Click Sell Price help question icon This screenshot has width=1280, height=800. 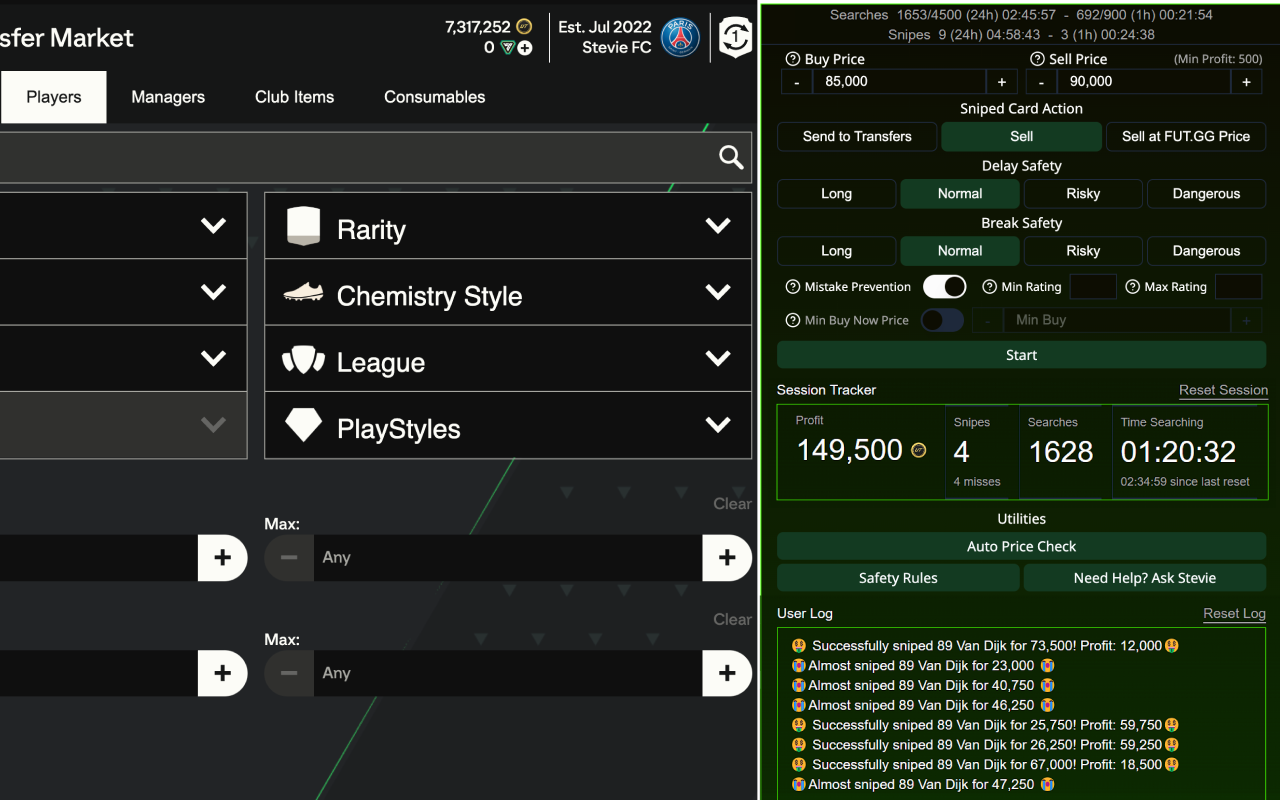[x=1037, y=59]
